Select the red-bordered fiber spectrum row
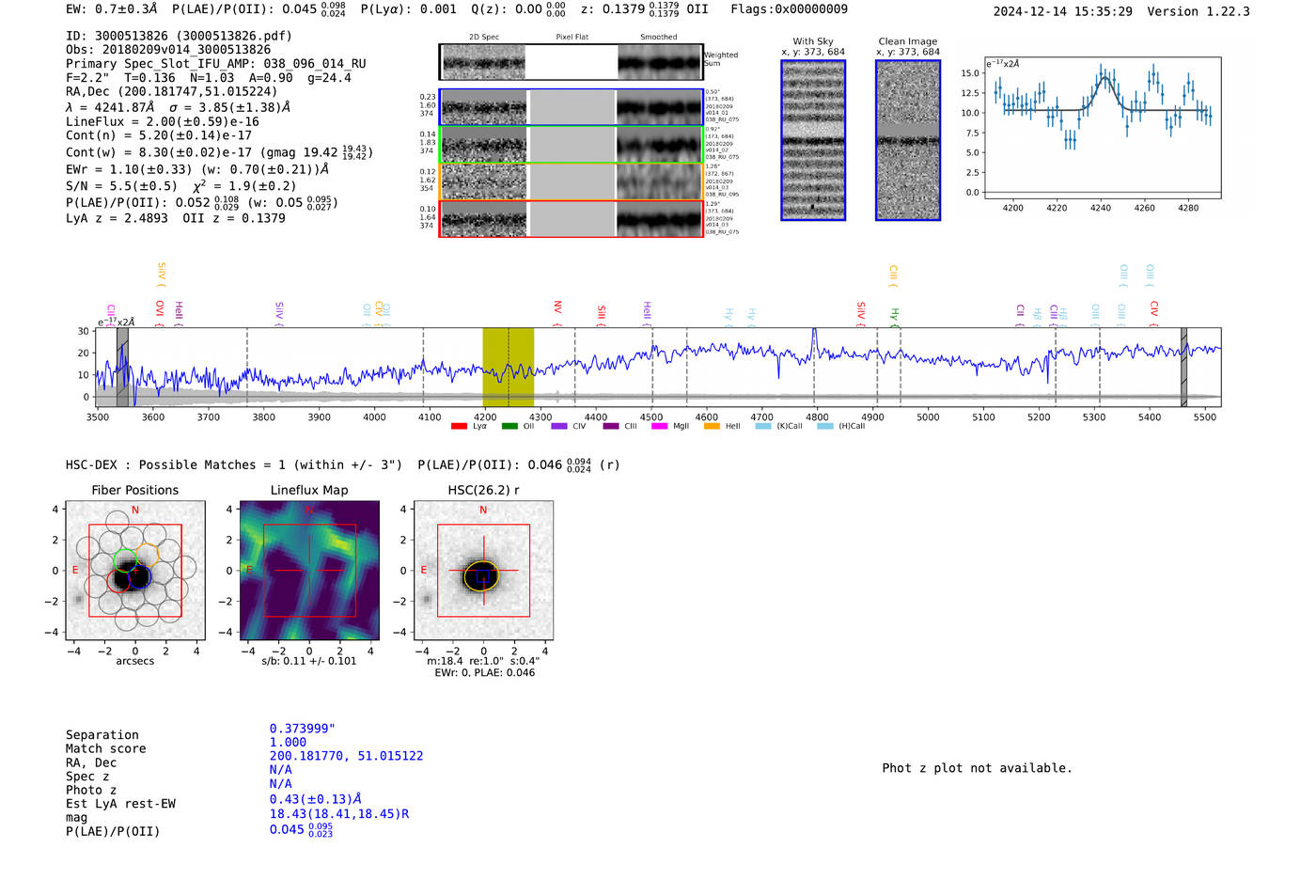Viewport: 1316px width, 896px height. [x=571, y=219]
